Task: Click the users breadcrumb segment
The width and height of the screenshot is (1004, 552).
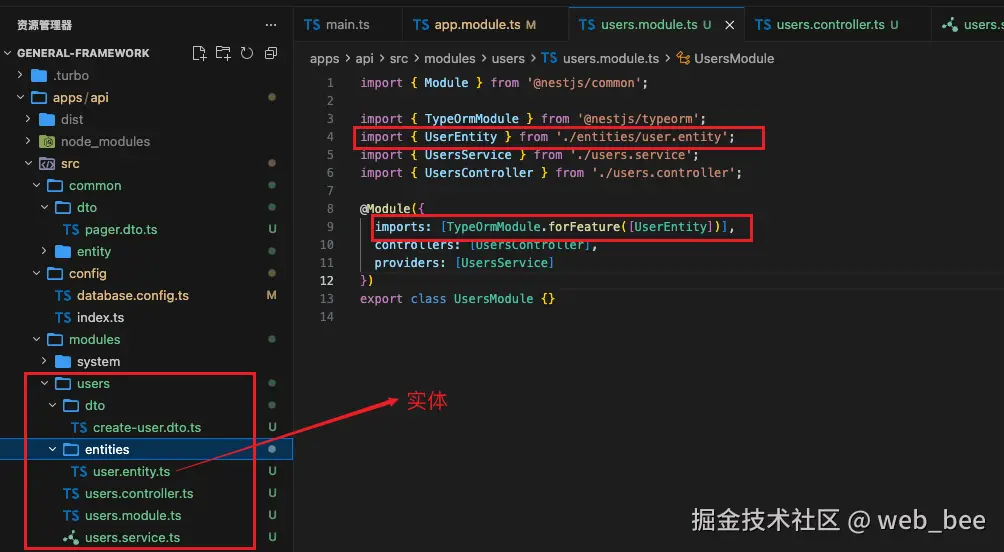Action: 508,58
